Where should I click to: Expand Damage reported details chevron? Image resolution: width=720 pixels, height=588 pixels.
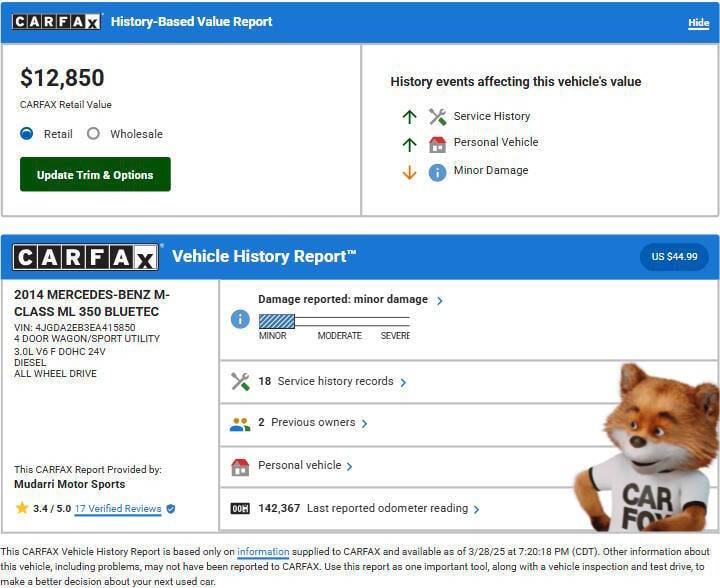439,301
